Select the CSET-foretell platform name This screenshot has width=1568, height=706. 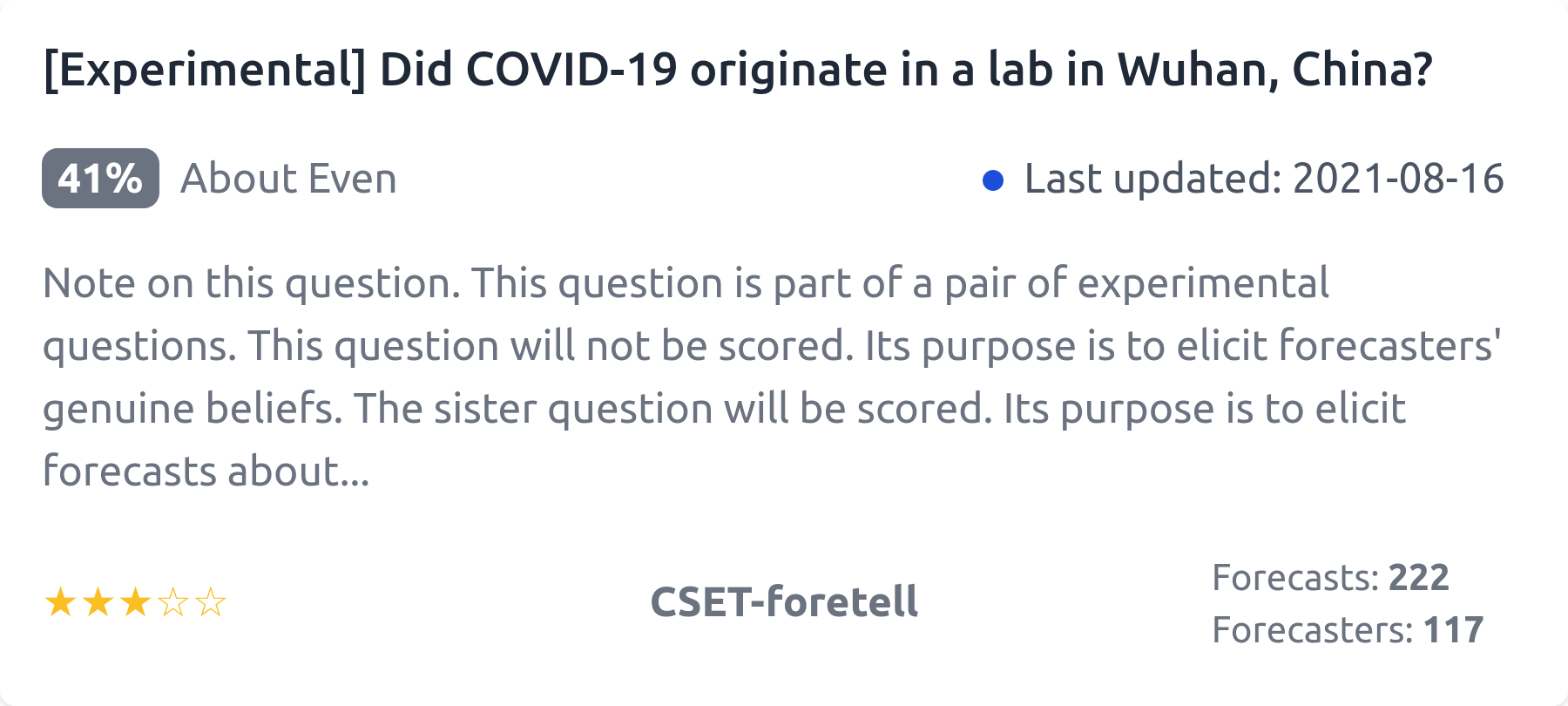coord(784,602)
